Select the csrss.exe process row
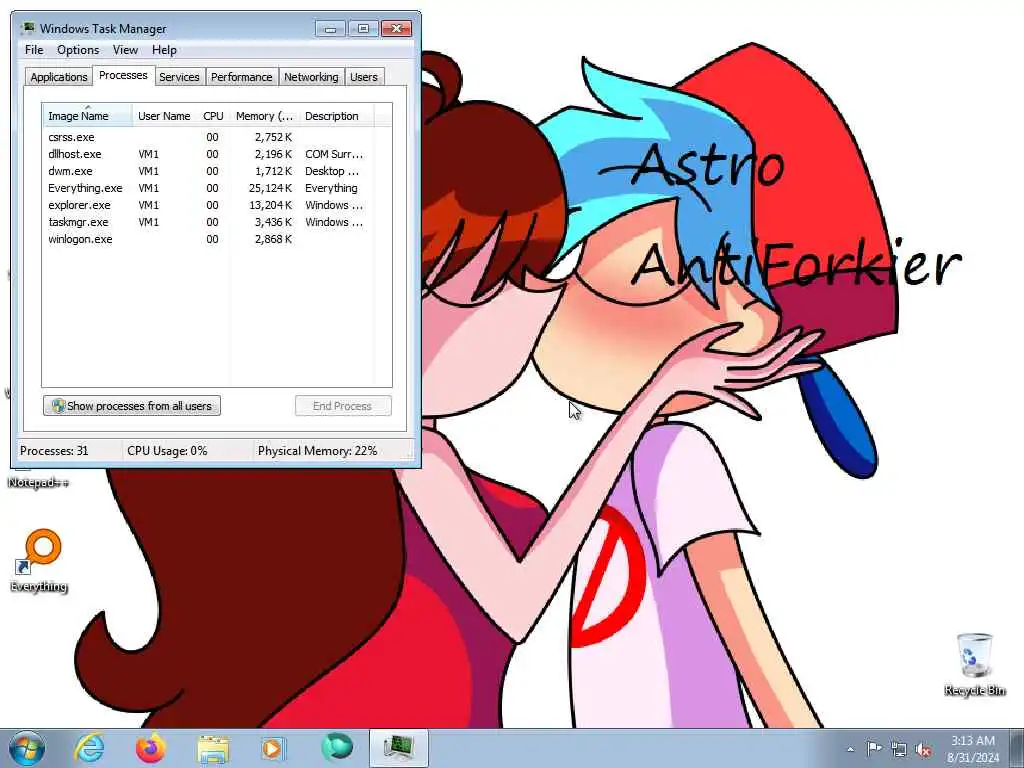This screenshot has height=768, width=1024. (x=209, y=137)
